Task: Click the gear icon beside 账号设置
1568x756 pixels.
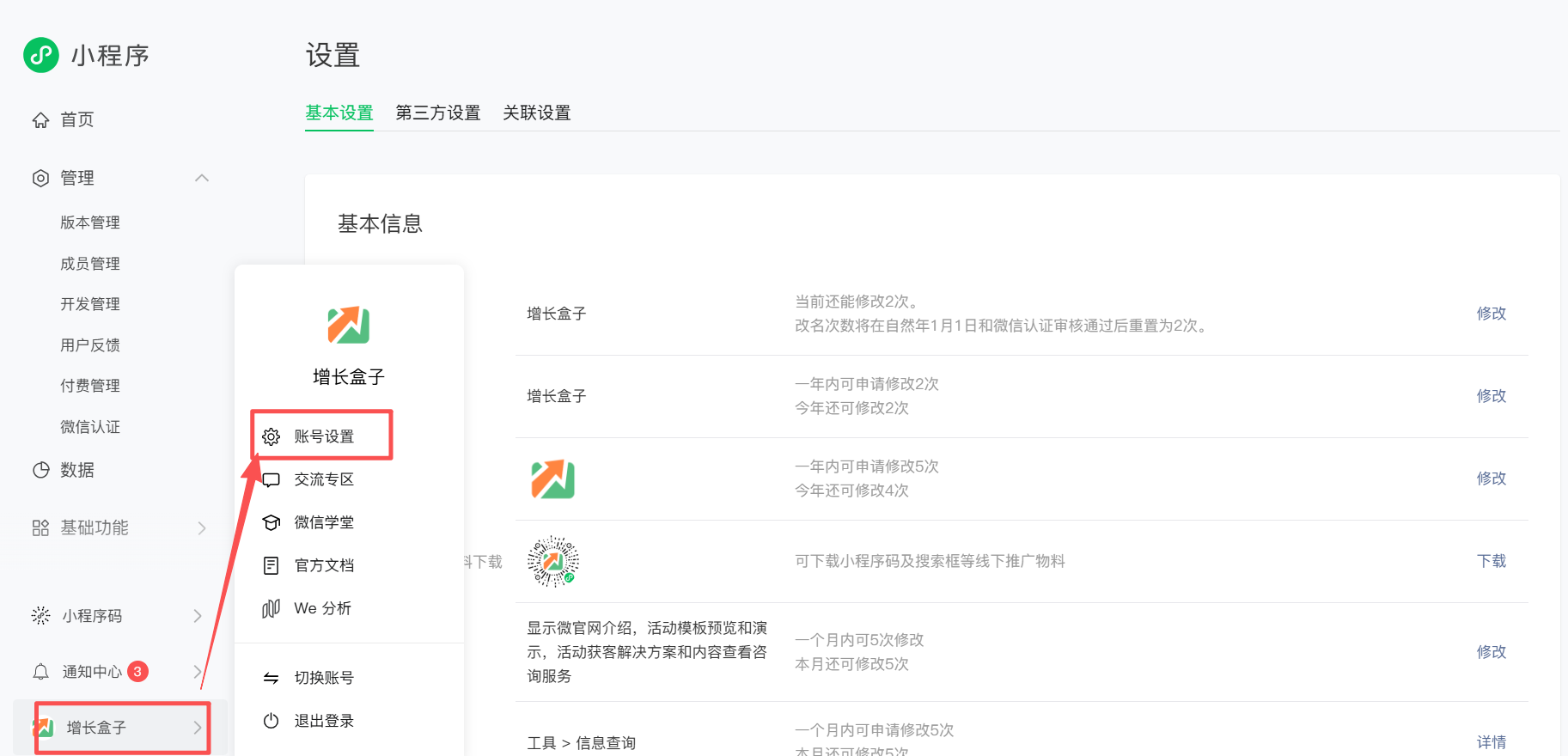Action: coord(272,436)
